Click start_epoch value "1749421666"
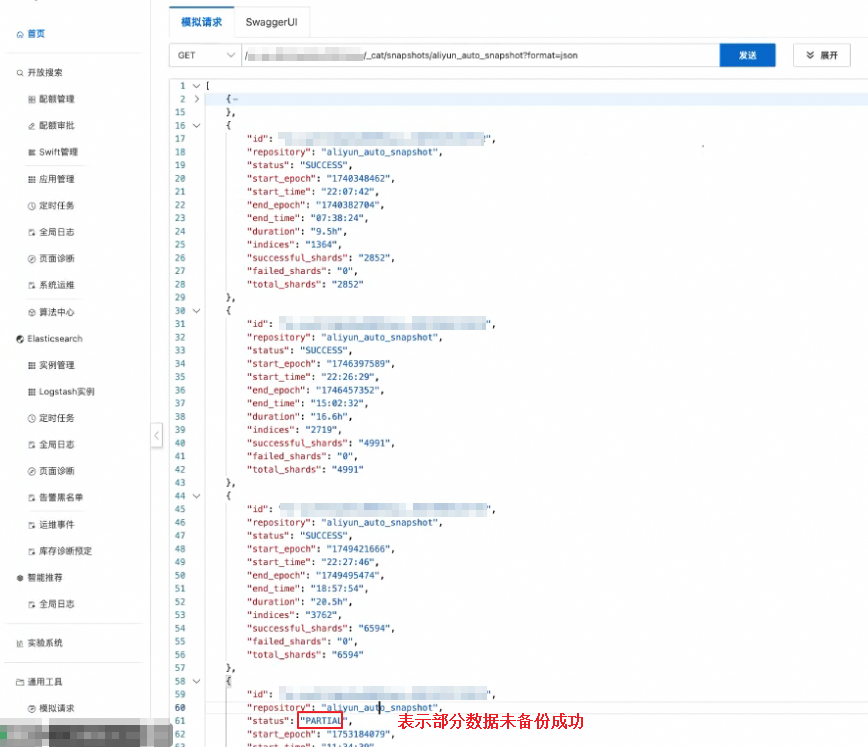The height and width of the screenshot is (747, 868). pyautogui.click(x=358, y=549)
